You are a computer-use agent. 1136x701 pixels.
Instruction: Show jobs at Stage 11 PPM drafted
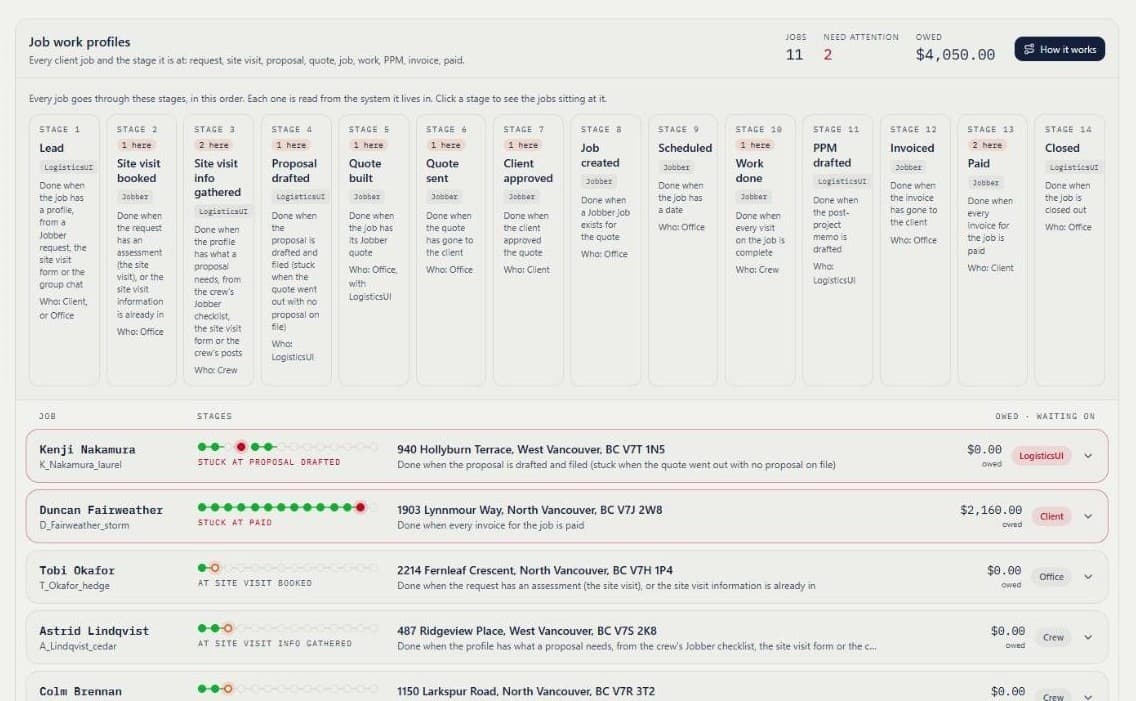point(838,250)
